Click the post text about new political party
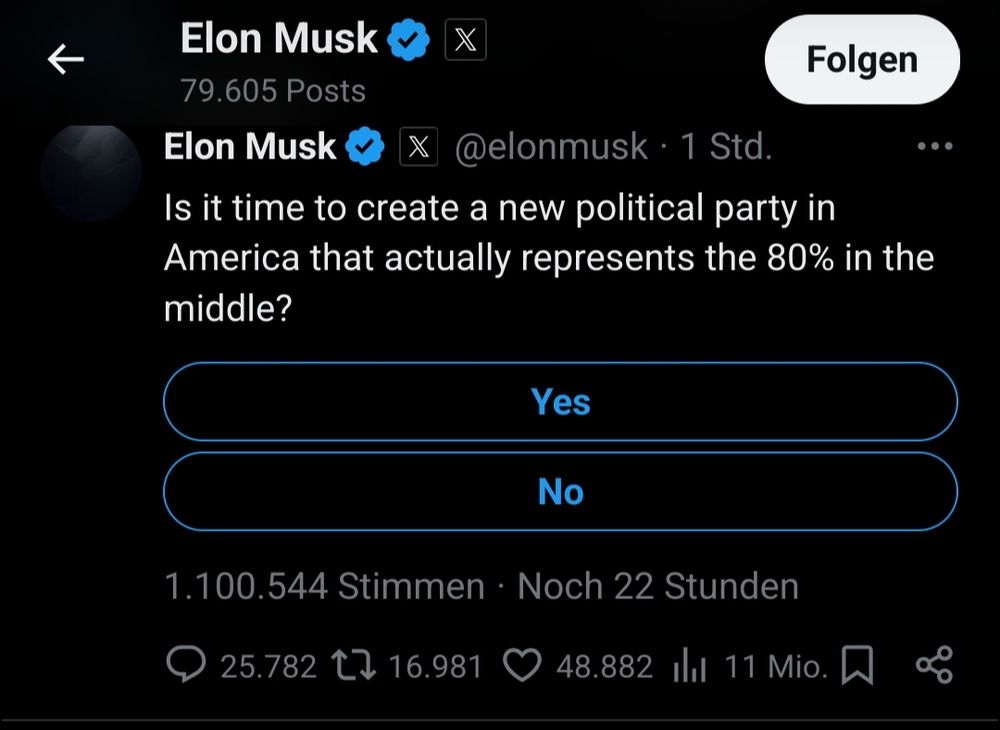The width and height of the screenshot is (1000, 730). click(x=548, y=258)
